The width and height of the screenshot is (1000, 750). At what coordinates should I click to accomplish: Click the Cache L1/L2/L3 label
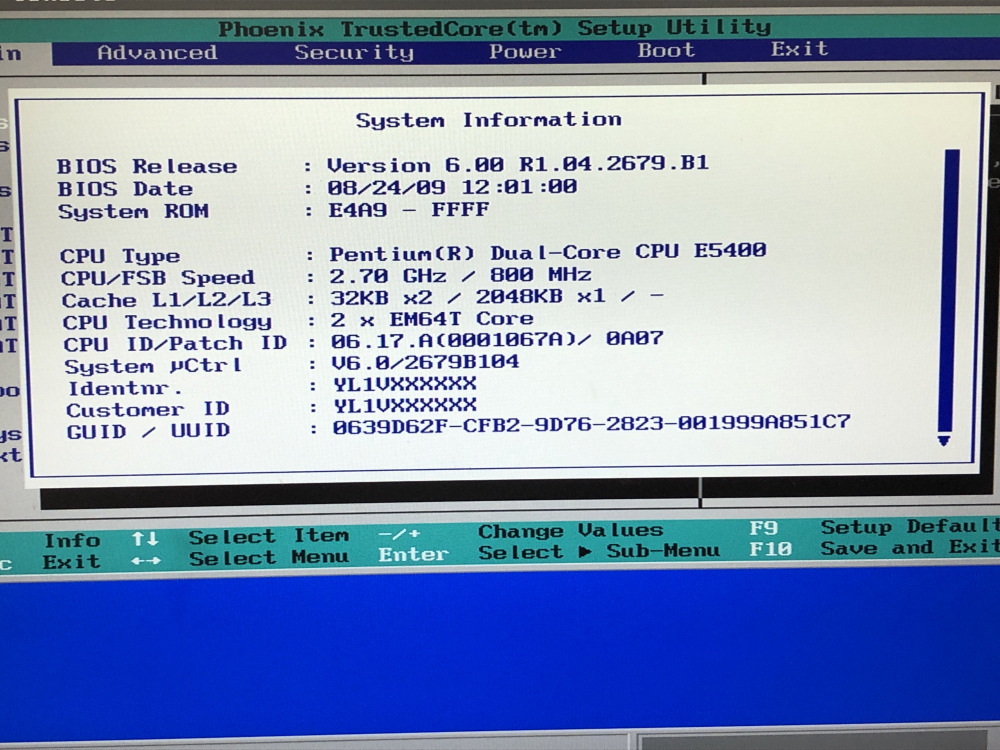tap(166, 300)
